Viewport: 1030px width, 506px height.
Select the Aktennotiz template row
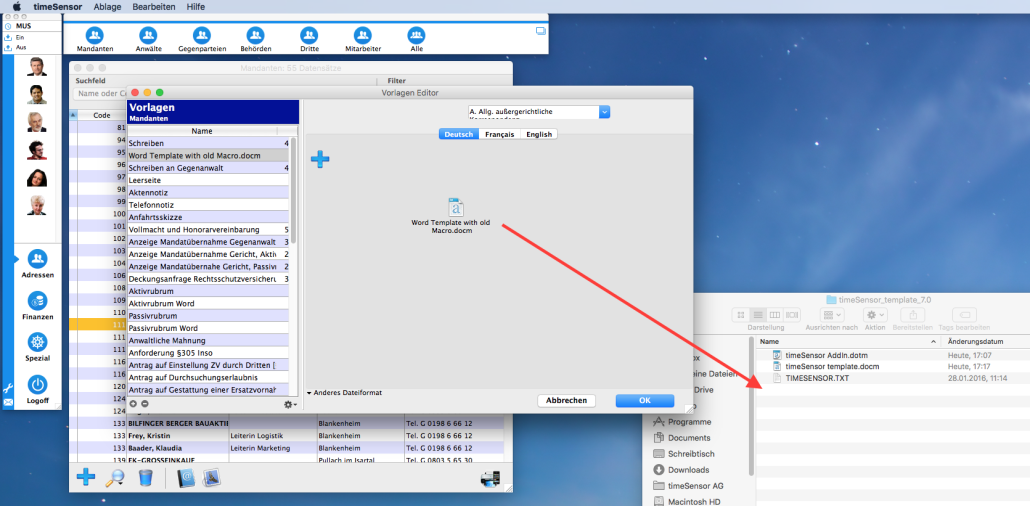208,193
